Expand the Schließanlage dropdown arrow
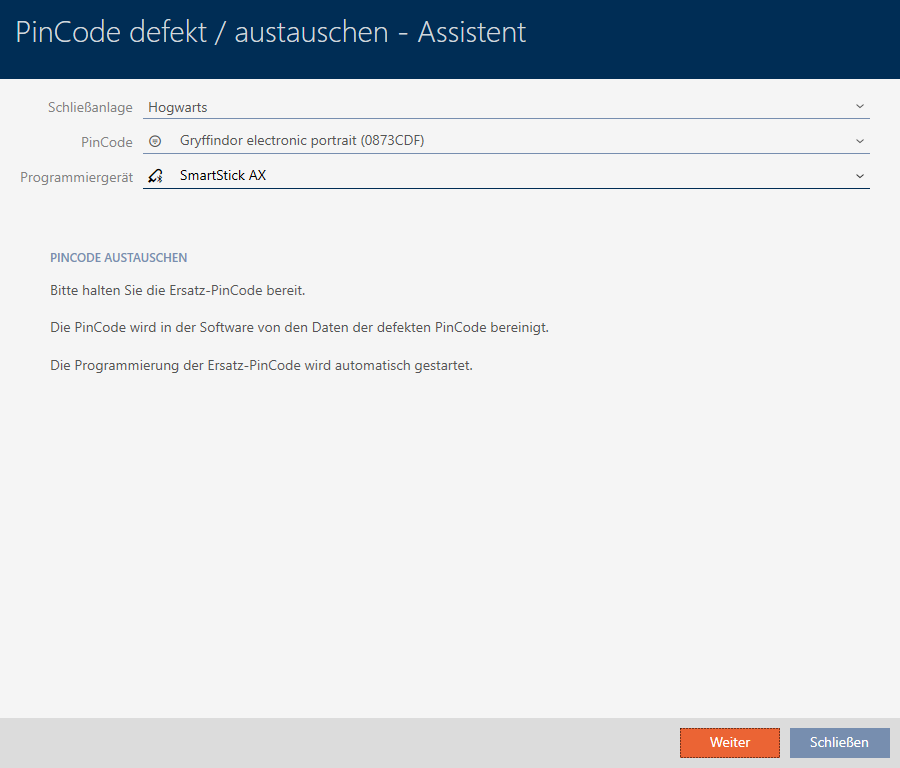Screen dimensions: 900x768 tap(859, 106)
